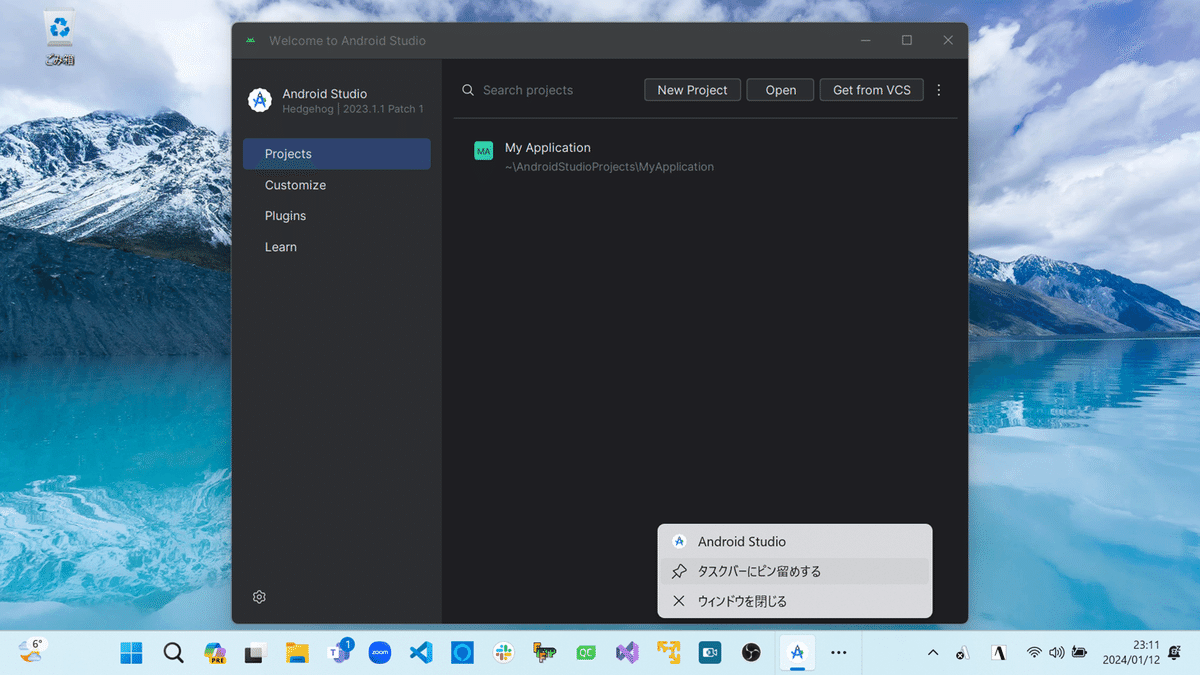Expand hidden system tray icons
This screenshot has height=675, width=1200.
point(933,653)
